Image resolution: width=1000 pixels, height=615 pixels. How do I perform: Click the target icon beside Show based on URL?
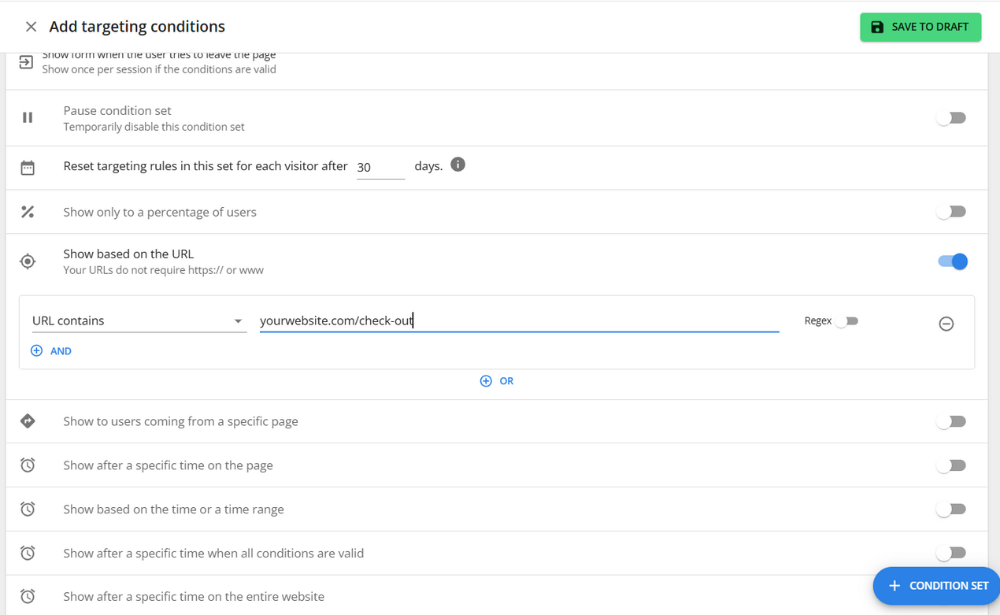pos(28,260)
